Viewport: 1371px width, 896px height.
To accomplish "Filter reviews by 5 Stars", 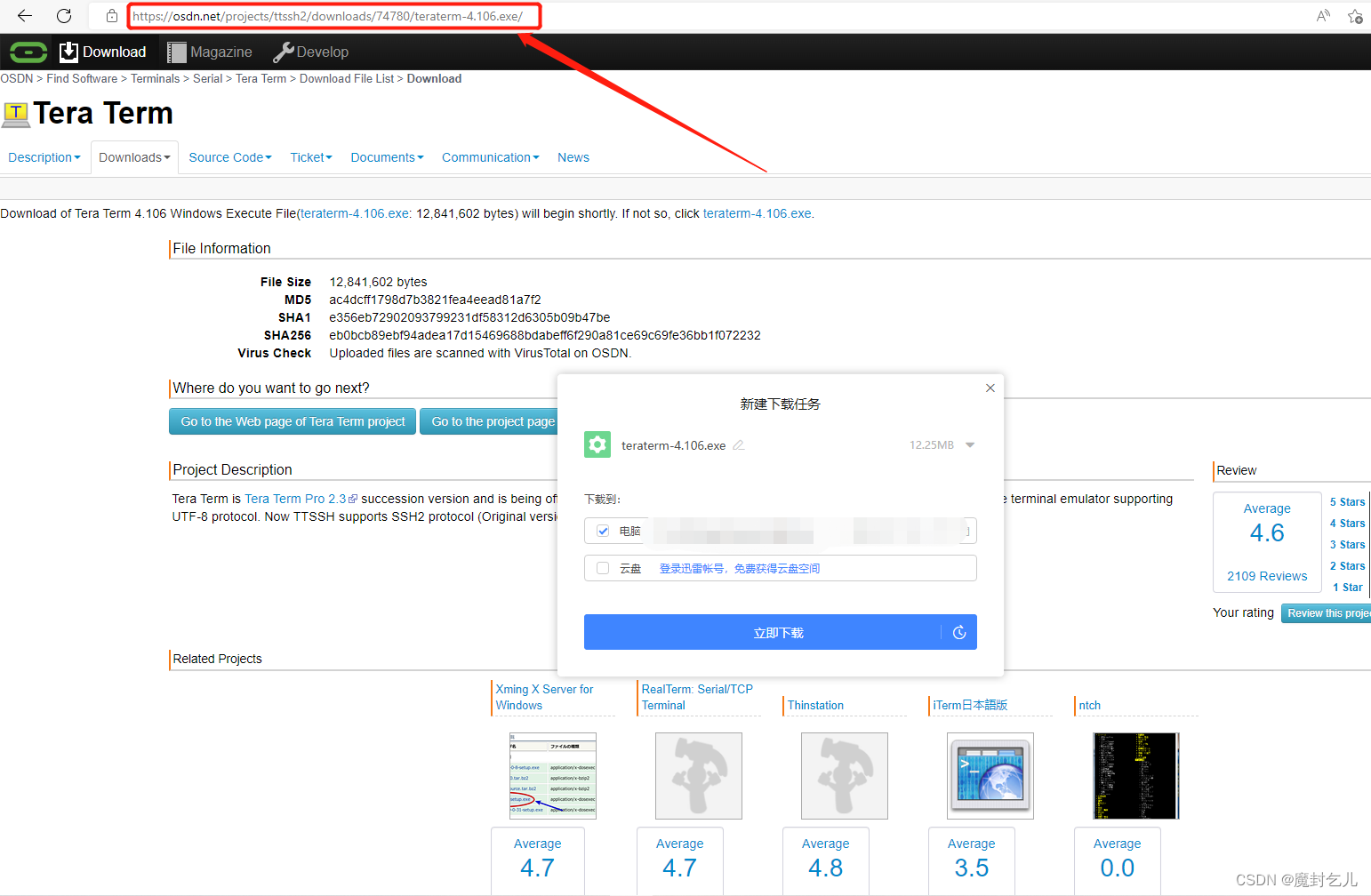I will 1347,502.
